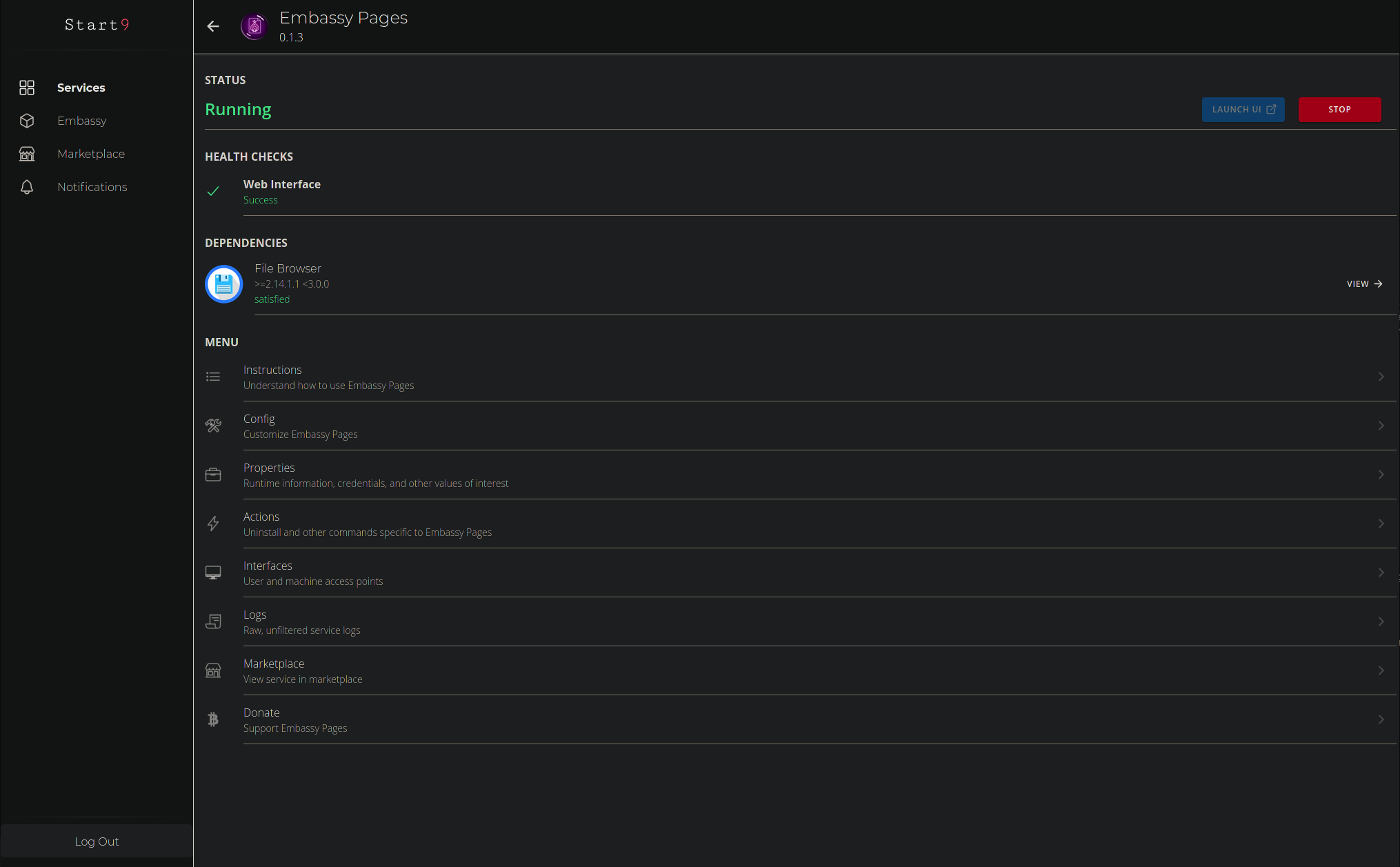View the File Browser dependency
The image size is (1400, 867).
pos(1364,284)
